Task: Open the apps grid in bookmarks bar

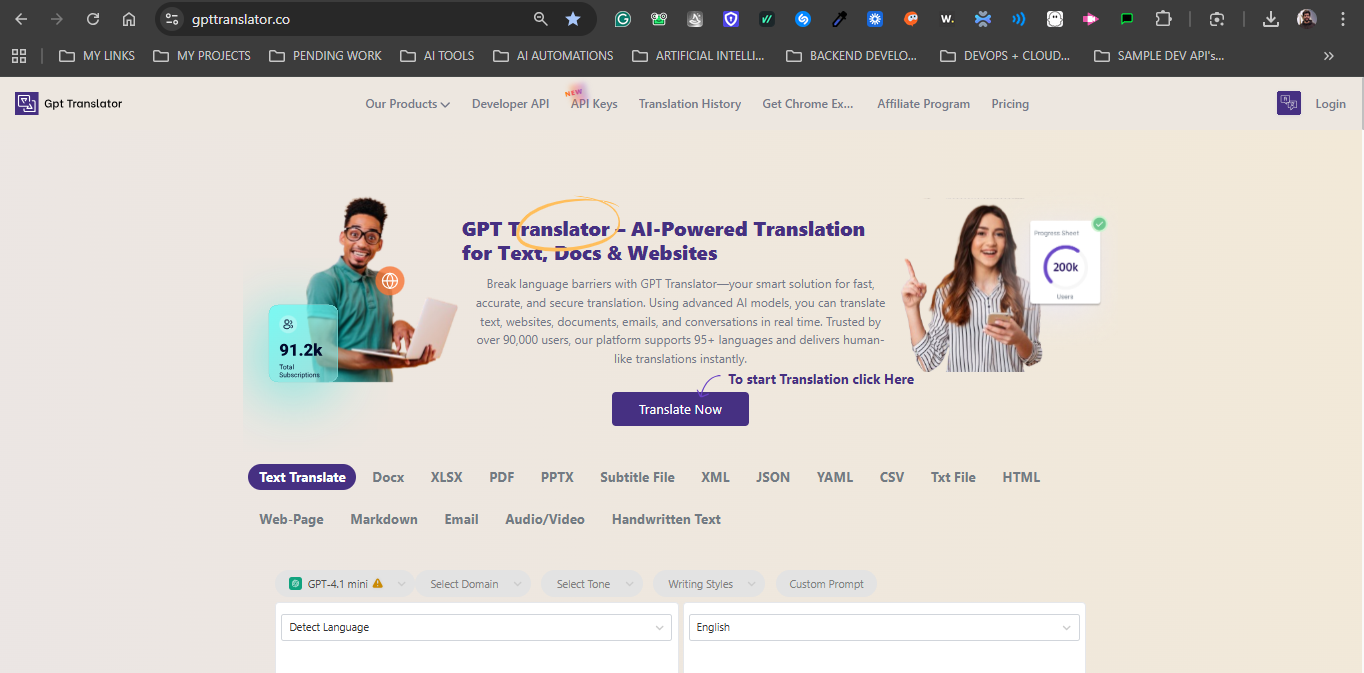Action: 19,56
